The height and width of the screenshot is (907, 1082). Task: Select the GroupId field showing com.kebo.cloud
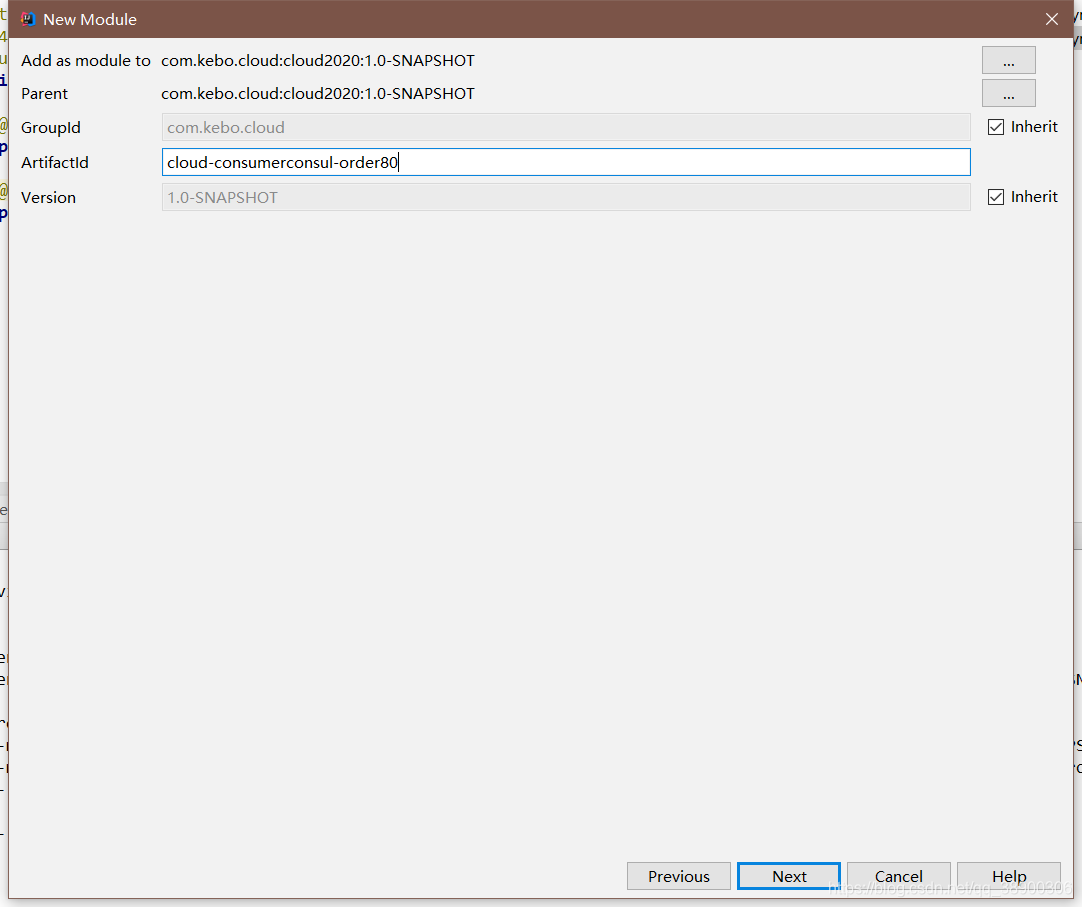tap(565, 127)
